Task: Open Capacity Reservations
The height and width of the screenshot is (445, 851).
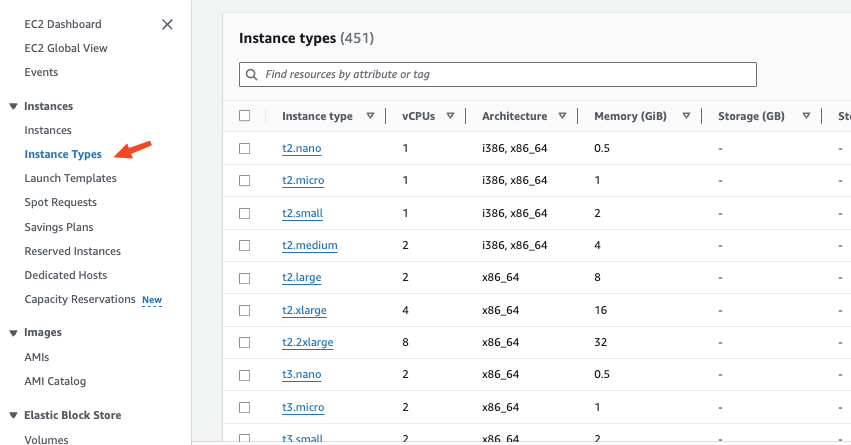Action: (x=80, y=300)
